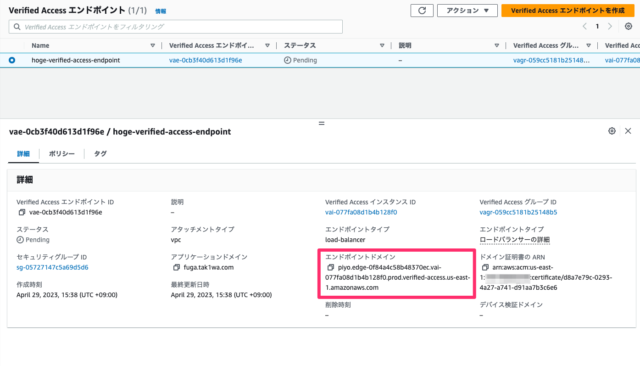Switch to the 詳細 tab
Viewport: 640px width, 366px height.
click(x=23, y=154)
